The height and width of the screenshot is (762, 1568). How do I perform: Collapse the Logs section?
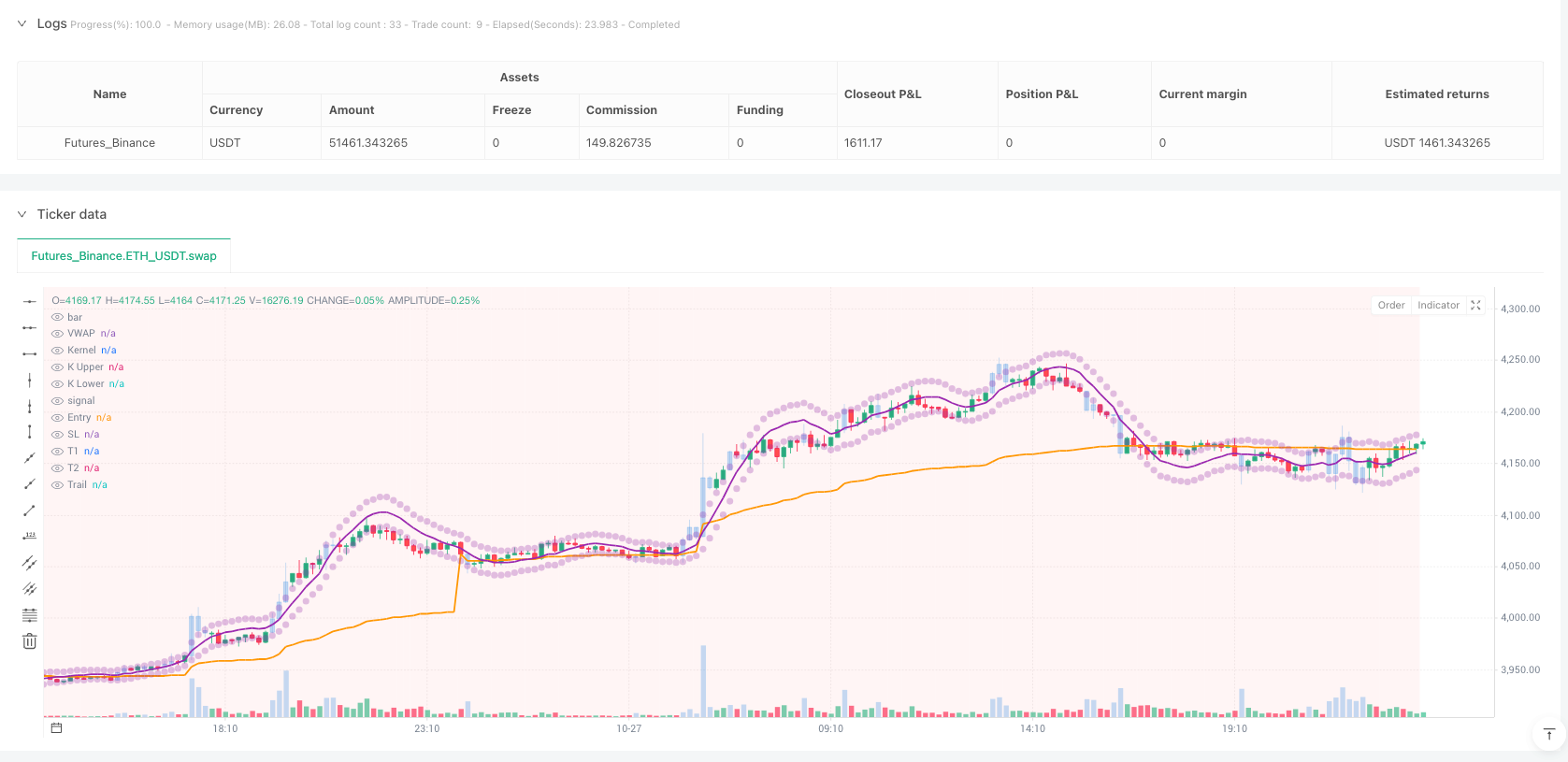click(x=22, y=24)
